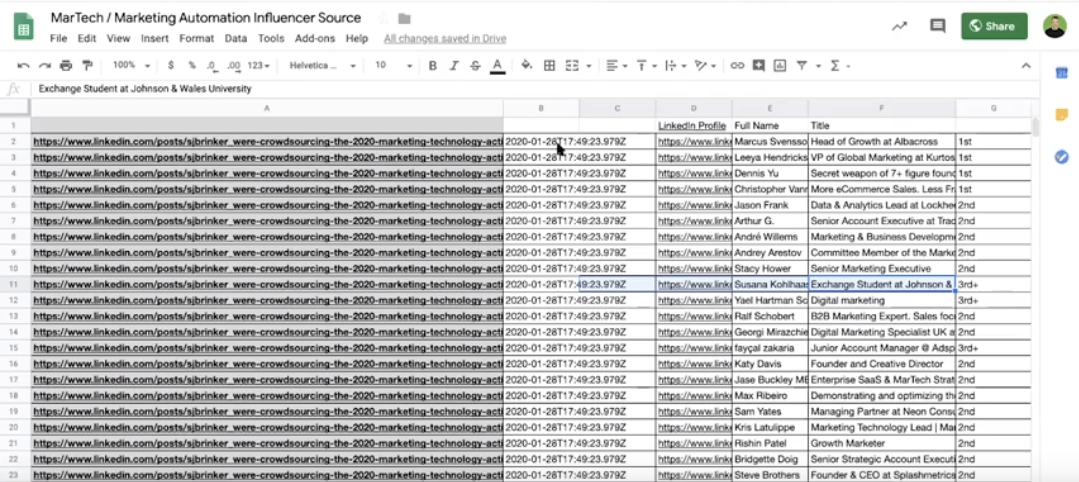Open the text rotation dropdown

706,65
